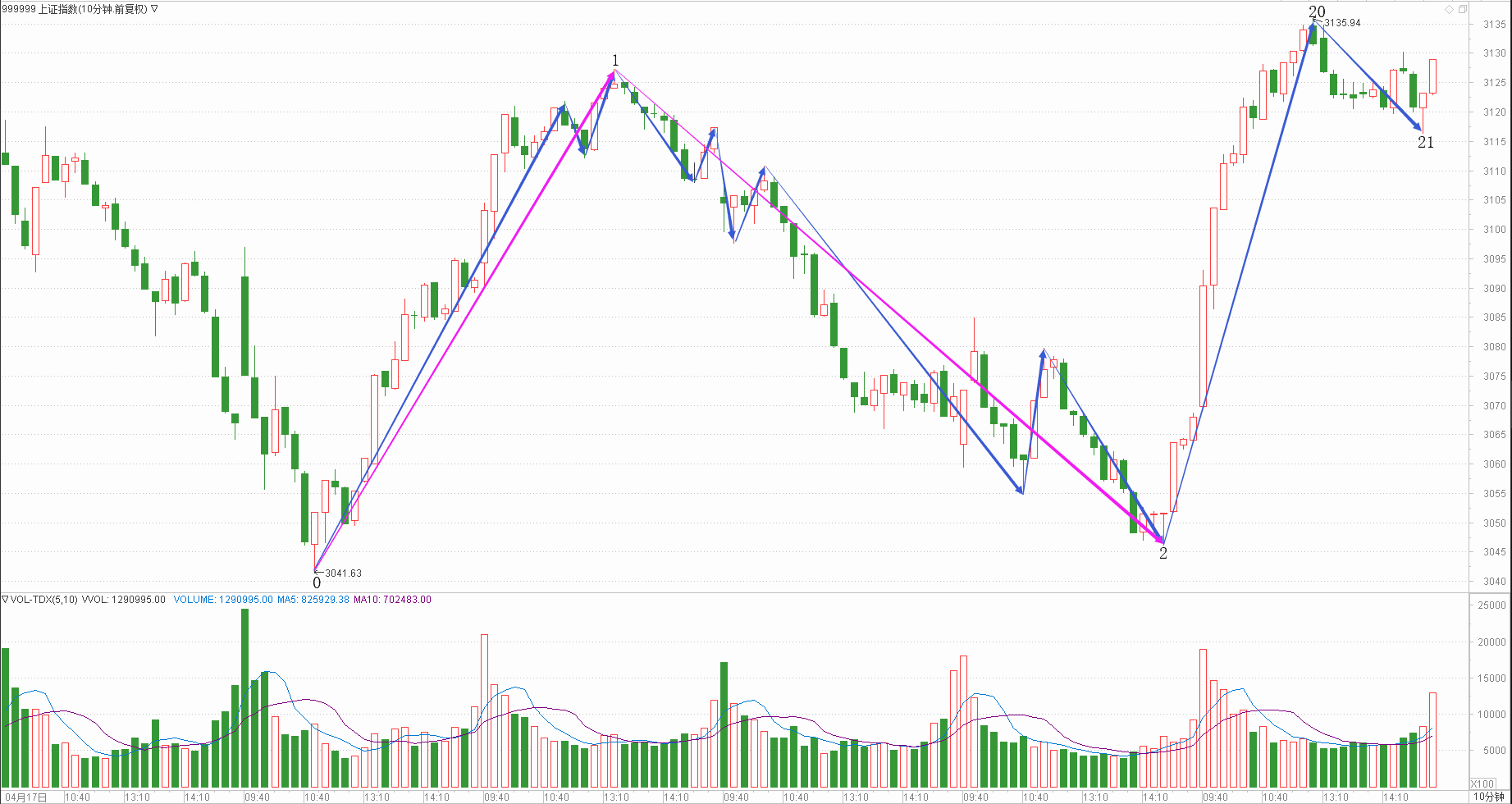The width and height of the screenshot is (1512, 804).
Task: Expand the VOL-TDX indicator triangle menu
Action: click(5, 600)
